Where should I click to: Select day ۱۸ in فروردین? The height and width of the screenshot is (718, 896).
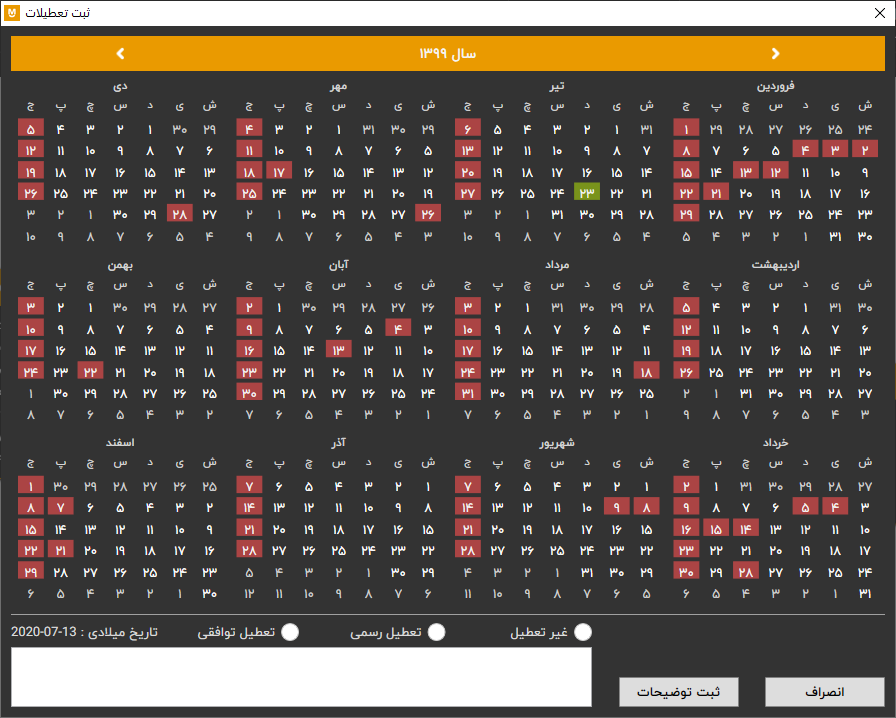805,193
